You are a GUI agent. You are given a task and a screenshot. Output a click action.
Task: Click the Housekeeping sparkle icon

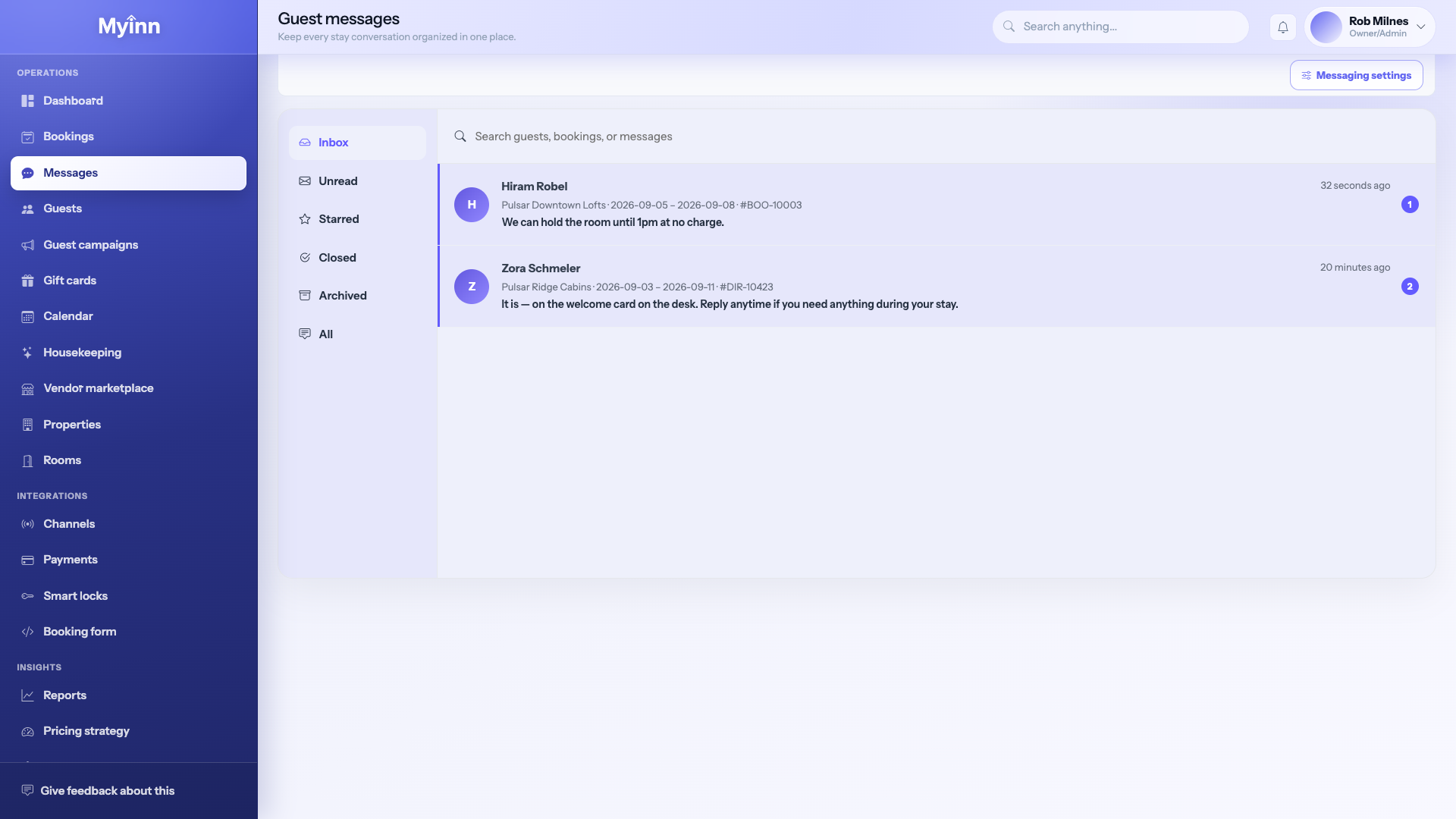[28, 353]
